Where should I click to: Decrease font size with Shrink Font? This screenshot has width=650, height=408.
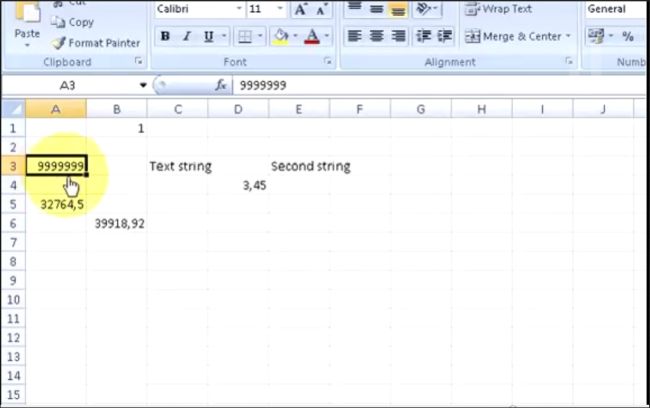321,9
